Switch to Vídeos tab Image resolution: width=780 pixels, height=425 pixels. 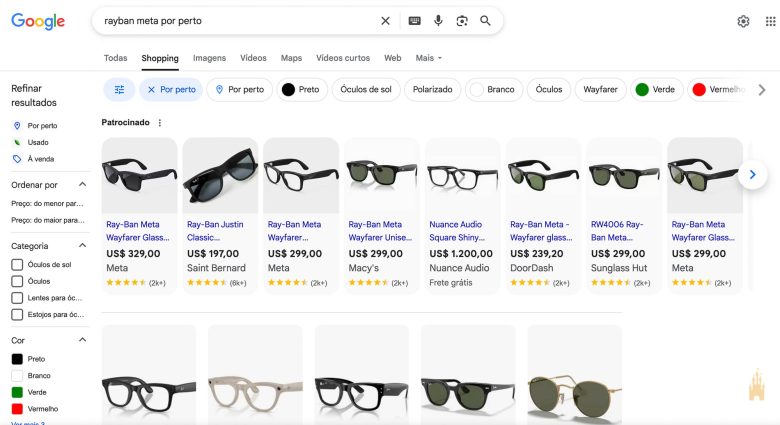pyautogui.click(x=253, y=58)
